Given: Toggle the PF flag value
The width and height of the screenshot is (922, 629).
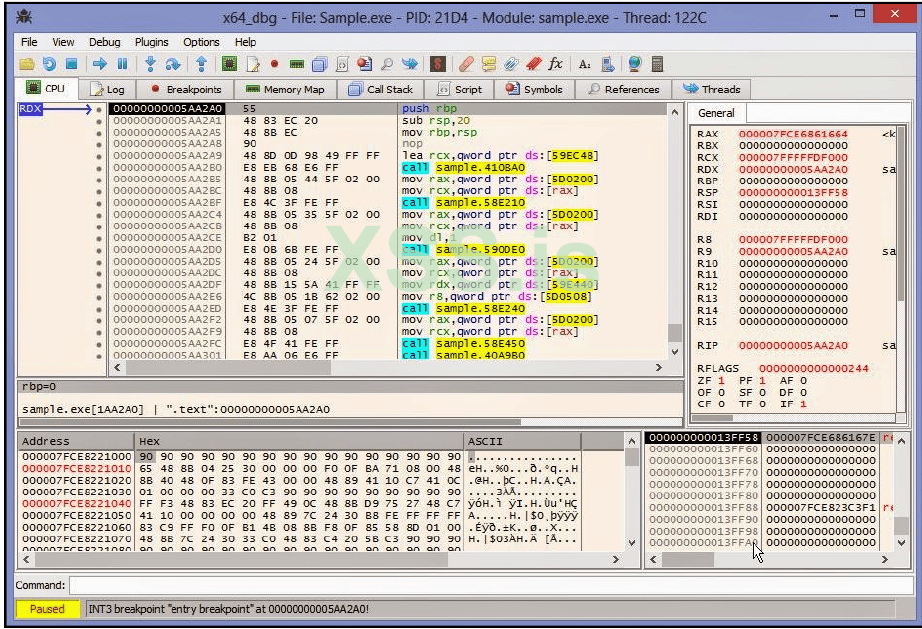Looking at the screenshot, I should pos(760,380).
